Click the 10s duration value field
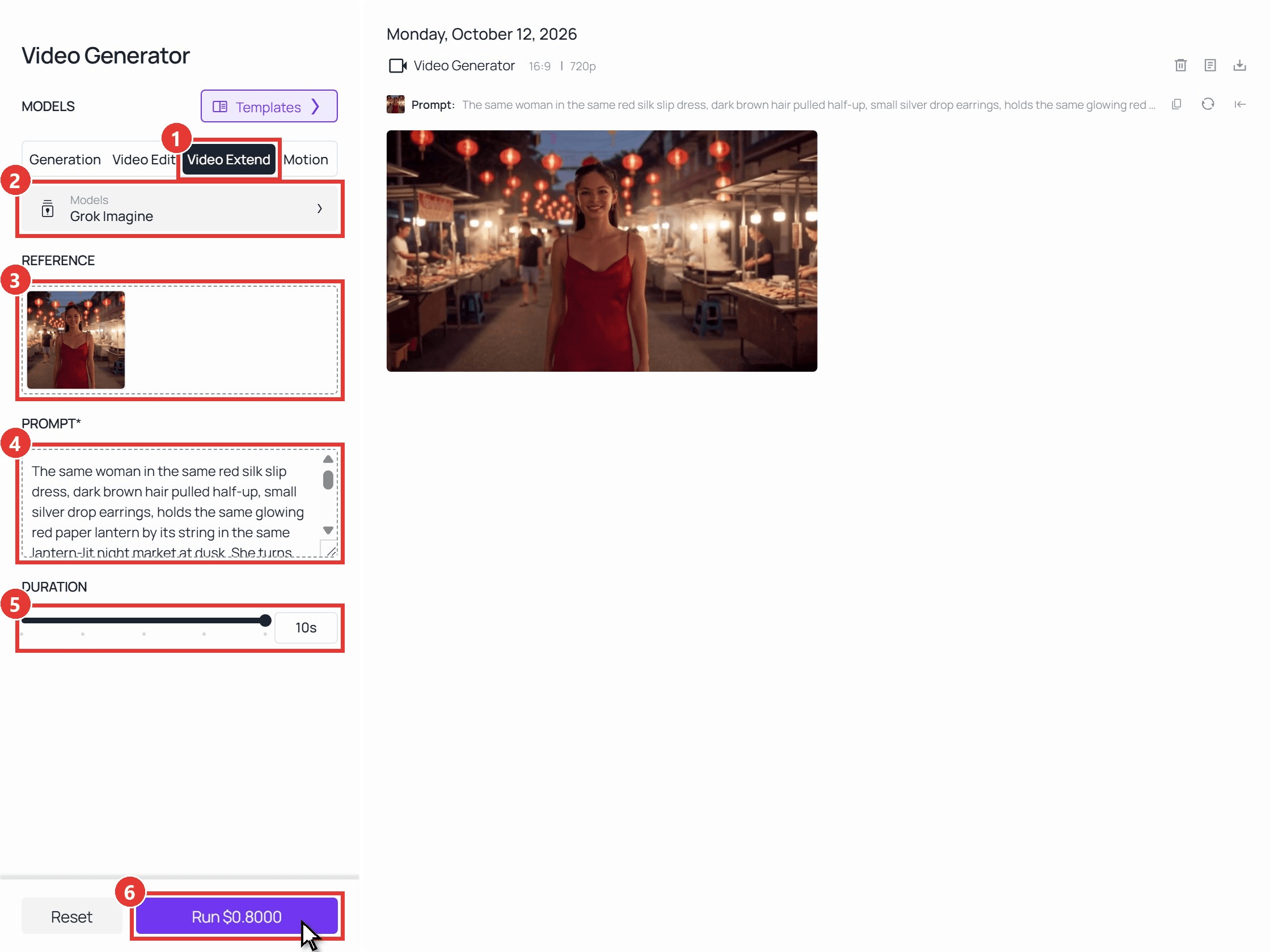The height and width of the screenshot is (952, 1270). tap(306, 628)
